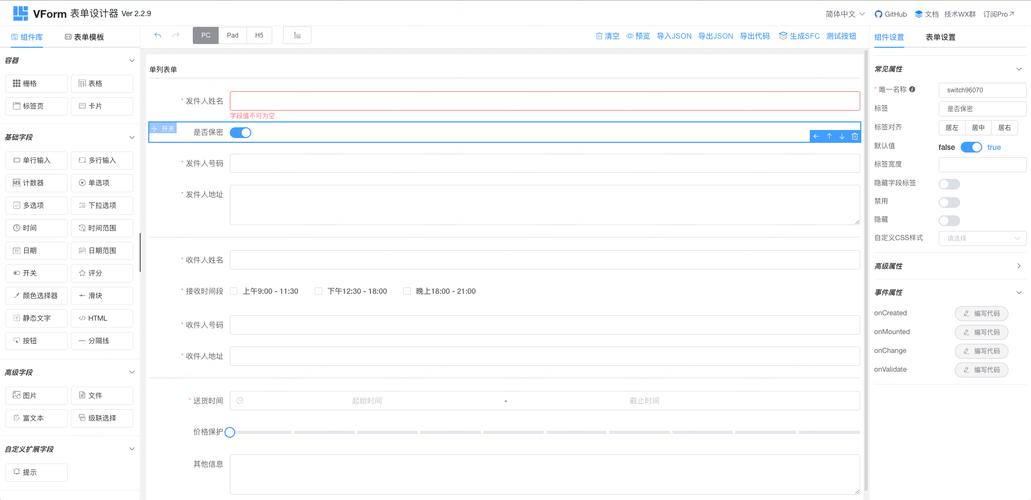1031x500 pixels.
Task: Add a 分隔线 divider component
Action: click(102, 341)
